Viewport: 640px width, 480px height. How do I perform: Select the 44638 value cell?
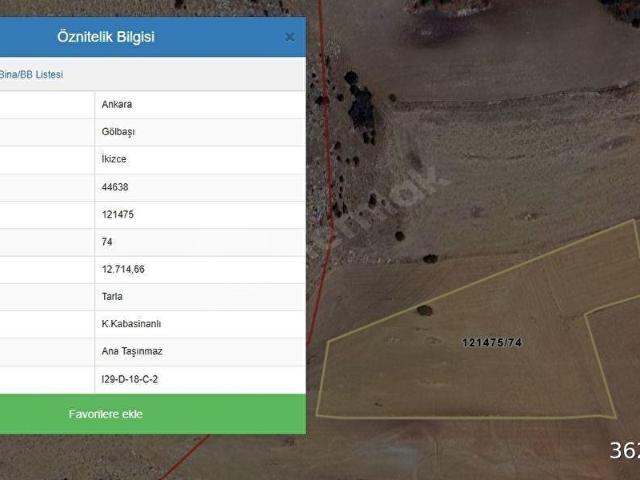200,187
